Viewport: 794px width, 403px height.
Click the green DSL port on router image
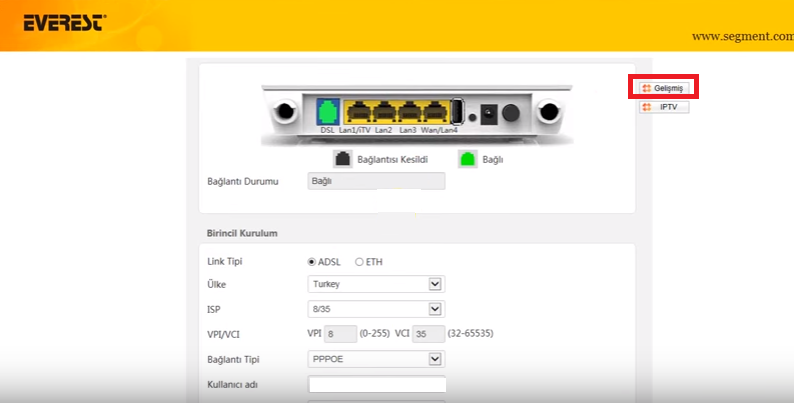tap(328, 112)
